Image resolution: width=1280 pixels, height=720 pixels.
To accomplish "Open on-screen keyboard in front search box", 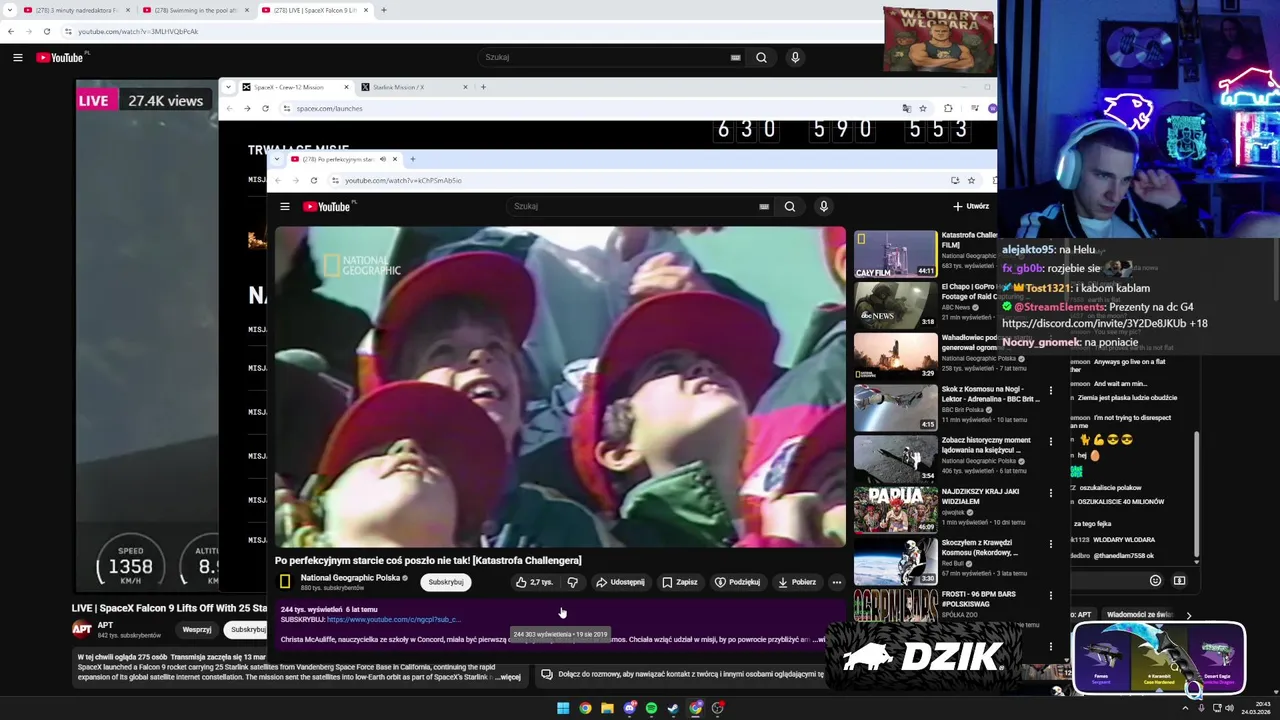I will (764, 207).
